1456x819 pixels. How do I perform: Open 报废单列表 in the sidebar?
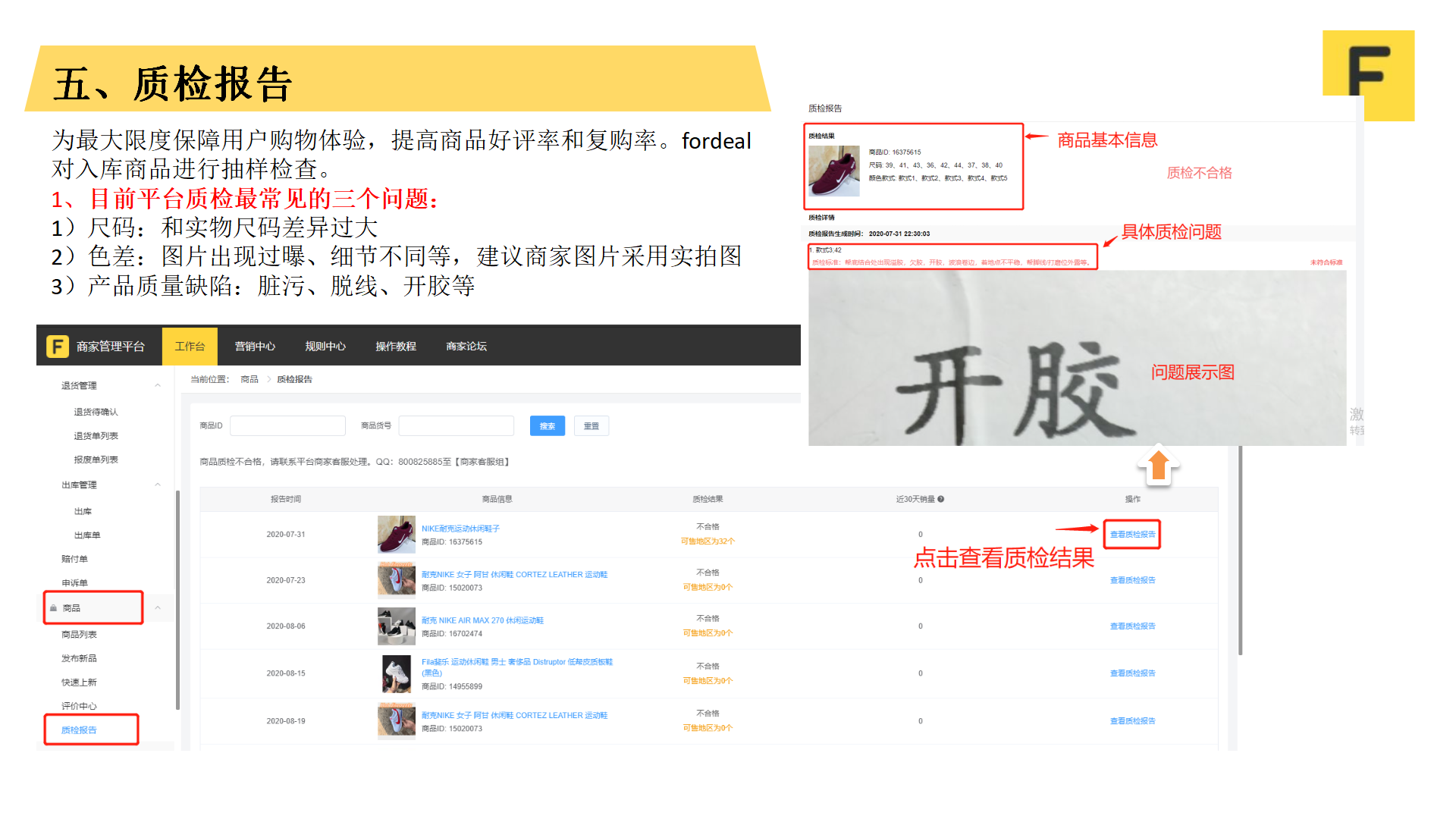(96, 460)
